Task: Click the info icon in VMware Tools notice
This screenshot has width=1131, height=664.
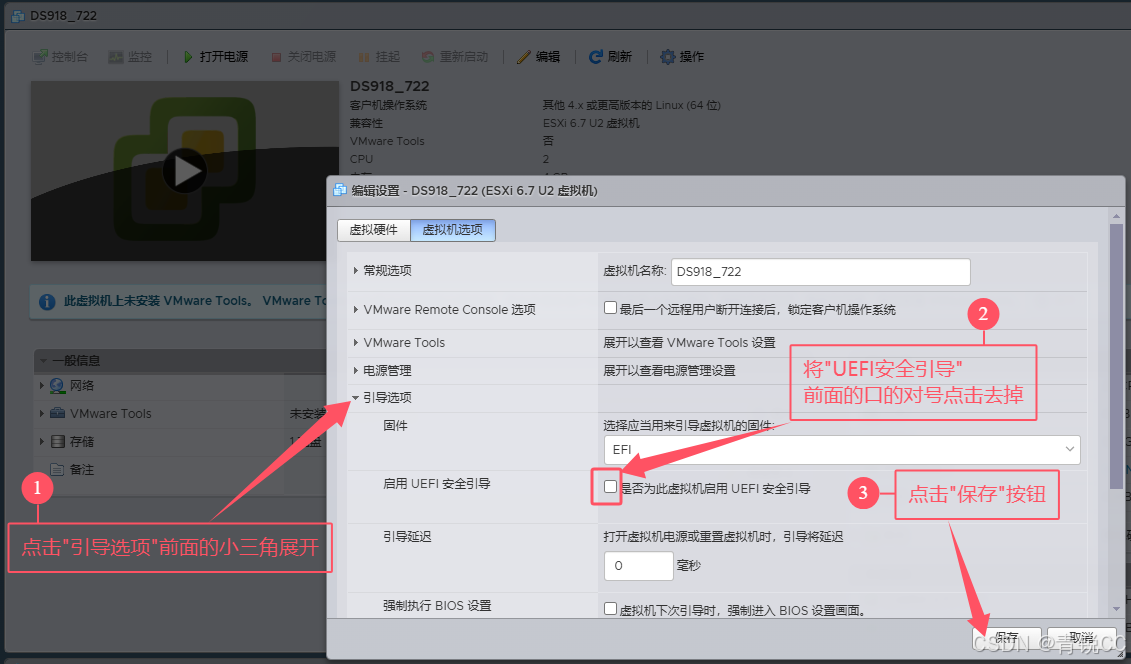Action: coord(47,301)
